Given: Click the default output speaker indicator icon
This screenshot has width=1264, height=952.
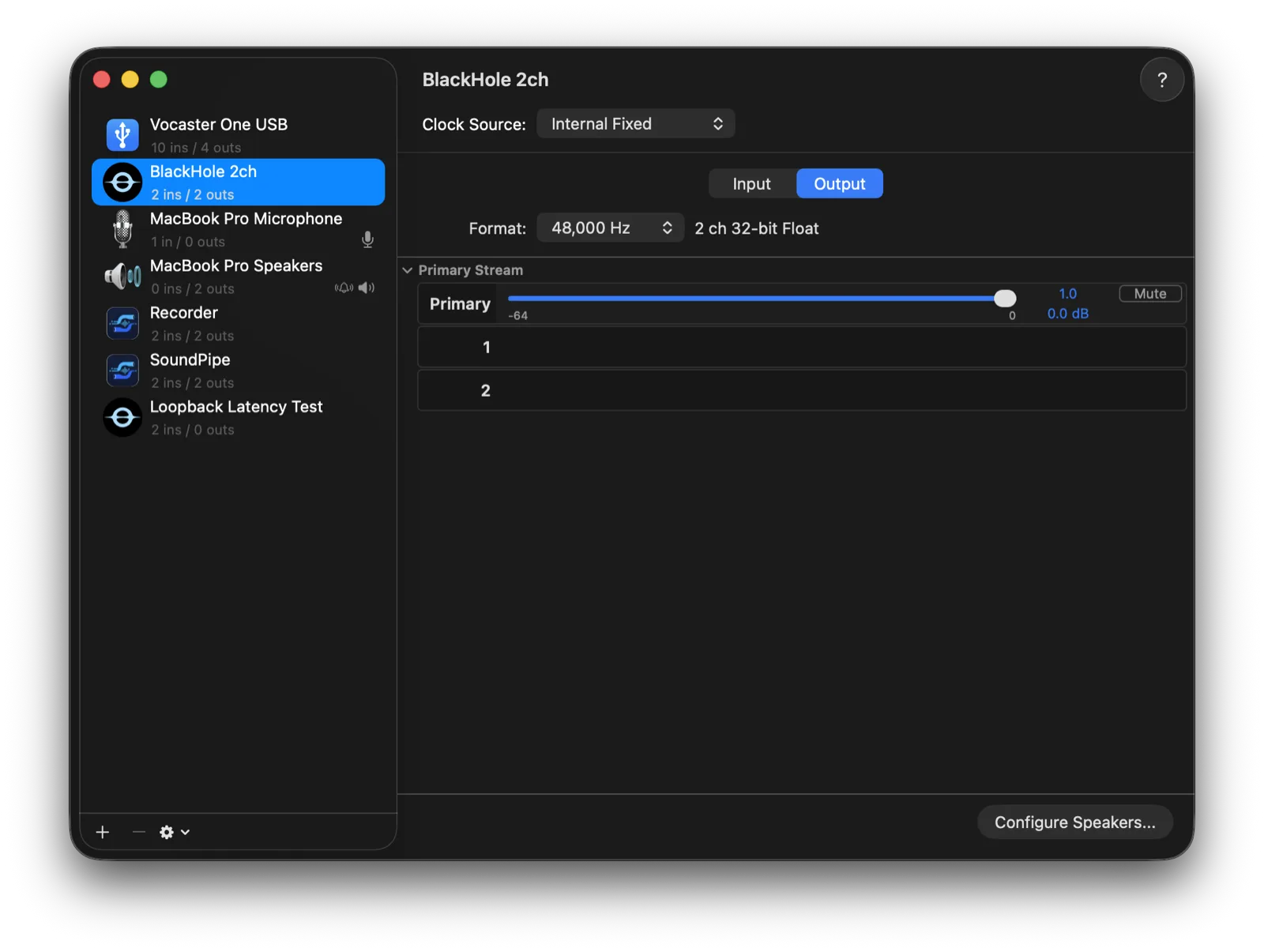Looking at the screenshot, I should [x=367, y=288].
